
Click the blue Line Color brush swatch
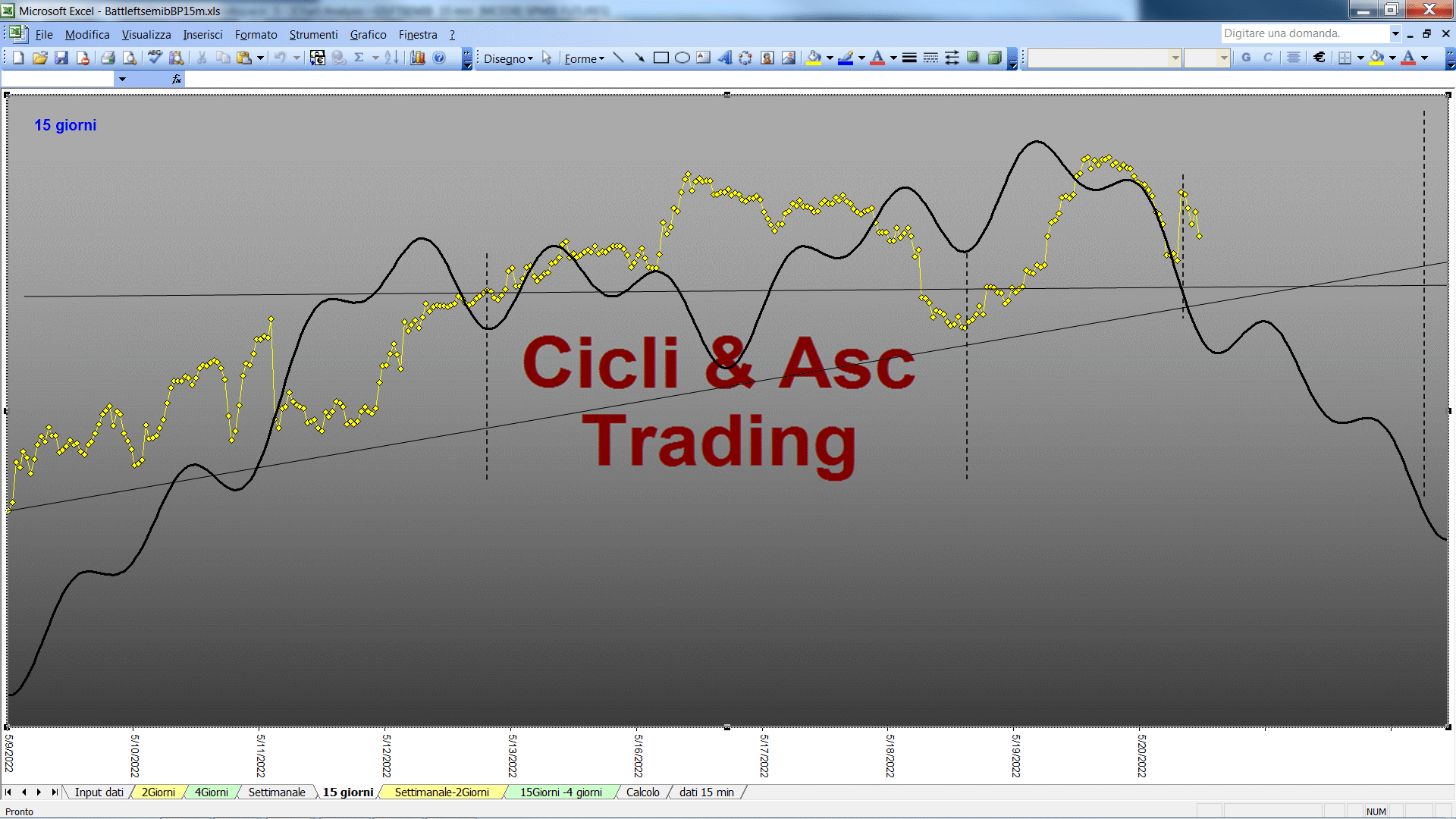pyautogui.click(x=846, y=58)
